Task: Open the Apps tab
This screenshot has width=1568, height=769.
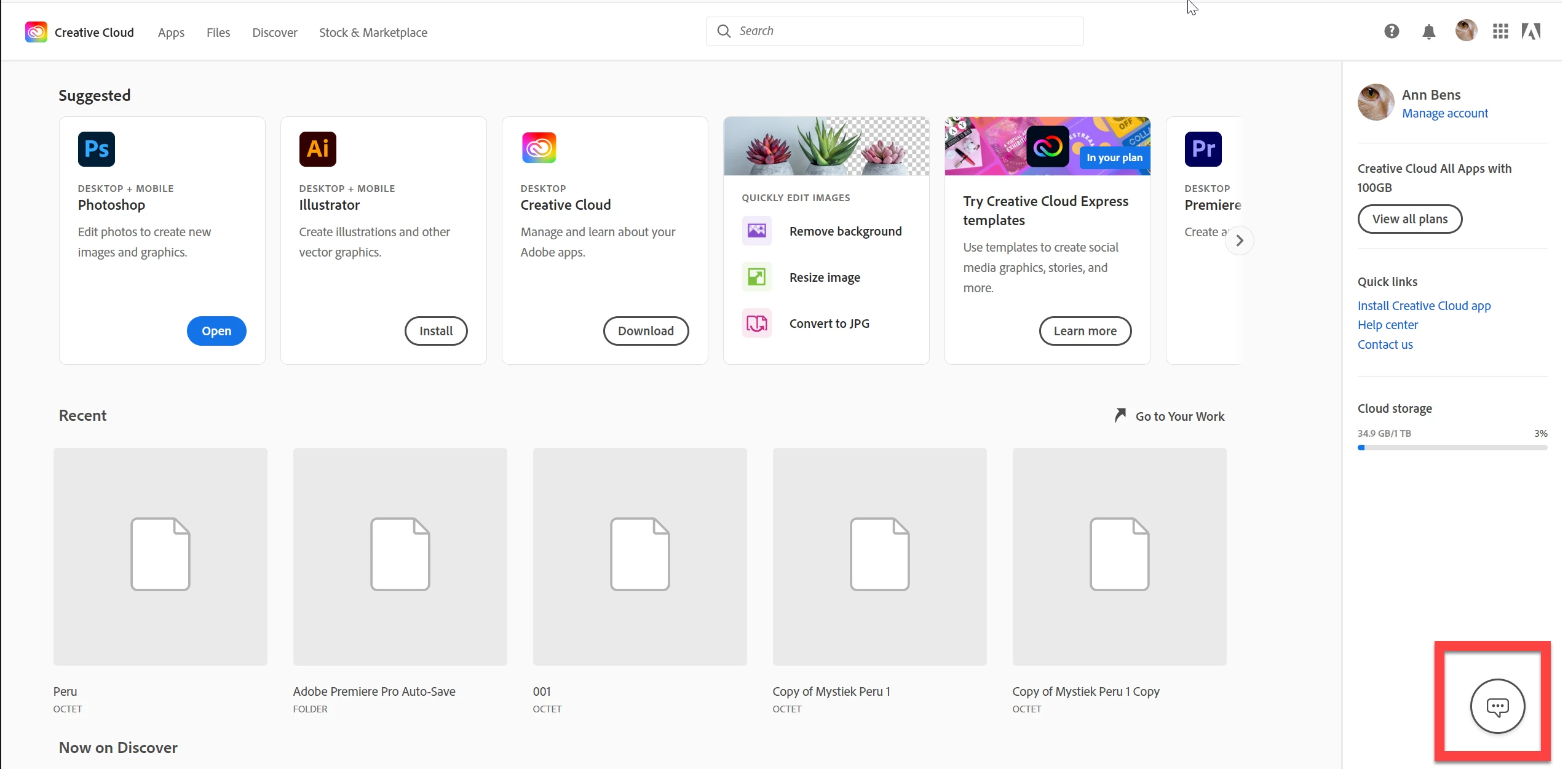Action: (x=171, y=33)
